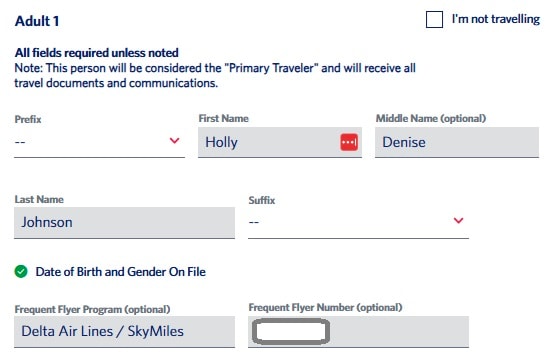Click the red chevron arrow of Prefix
The height and width of the screenshot is (362, 552).
(x=175, y=141)
